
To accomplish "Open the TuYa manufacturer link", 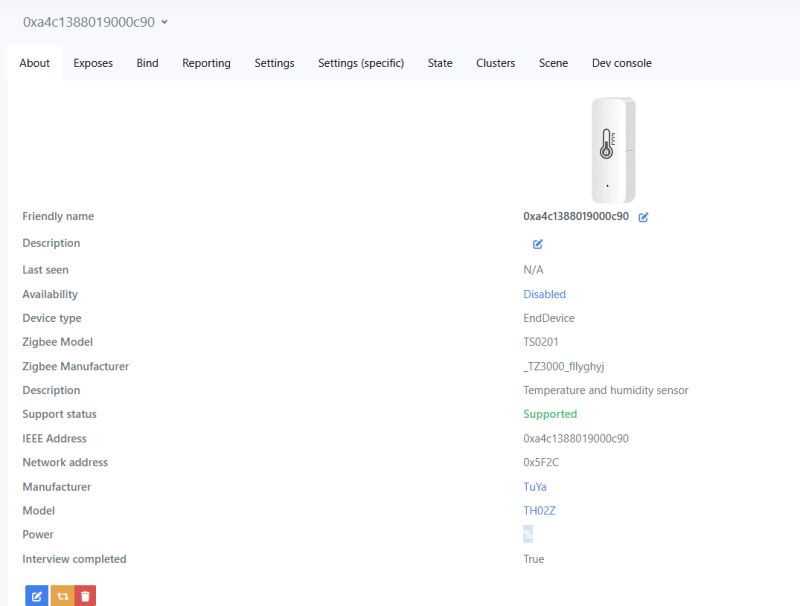I will point(535,487).
